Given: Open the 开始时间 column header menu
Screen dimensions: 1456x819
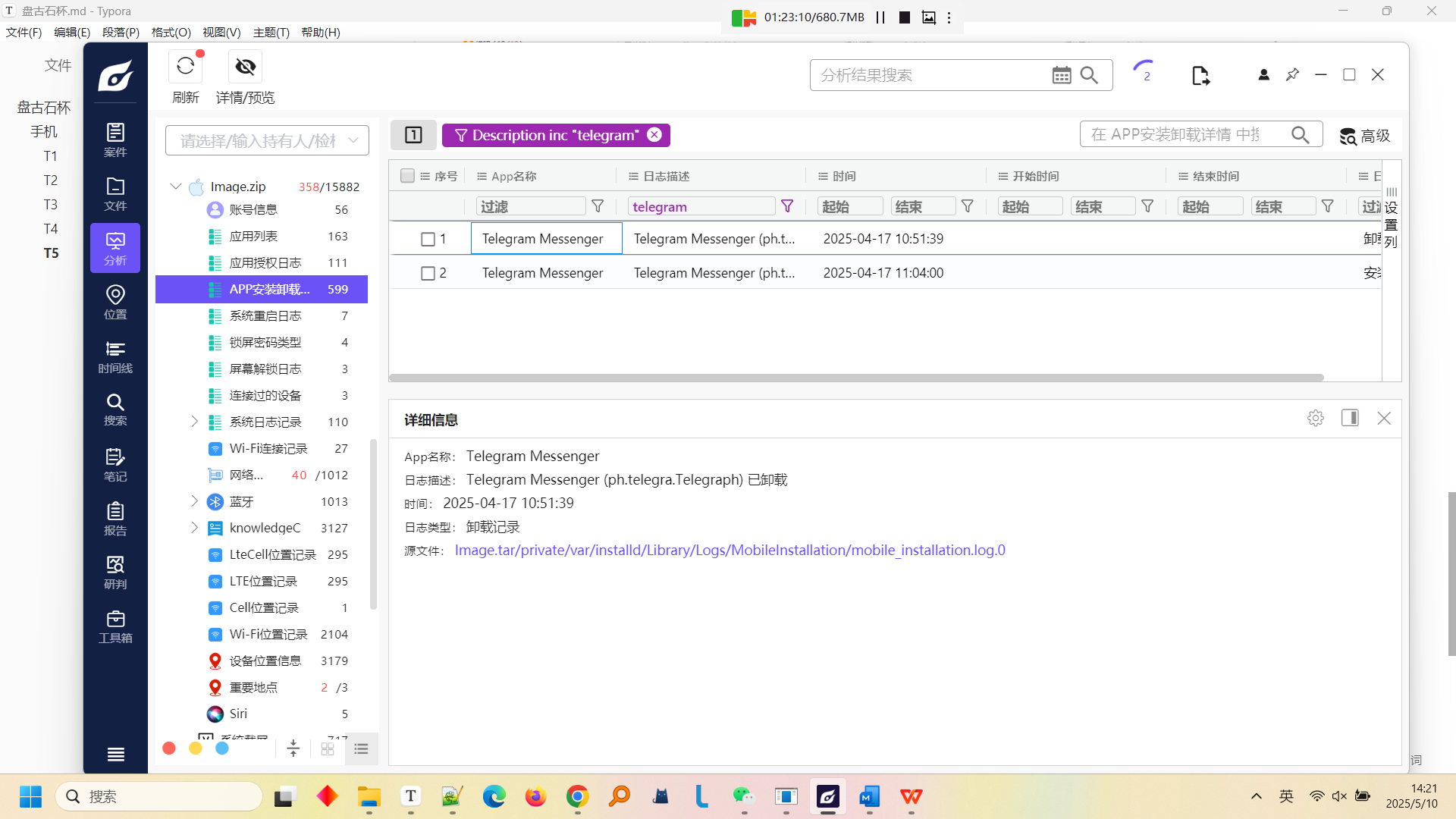Looking at the screenshot, I should 1003,176.
